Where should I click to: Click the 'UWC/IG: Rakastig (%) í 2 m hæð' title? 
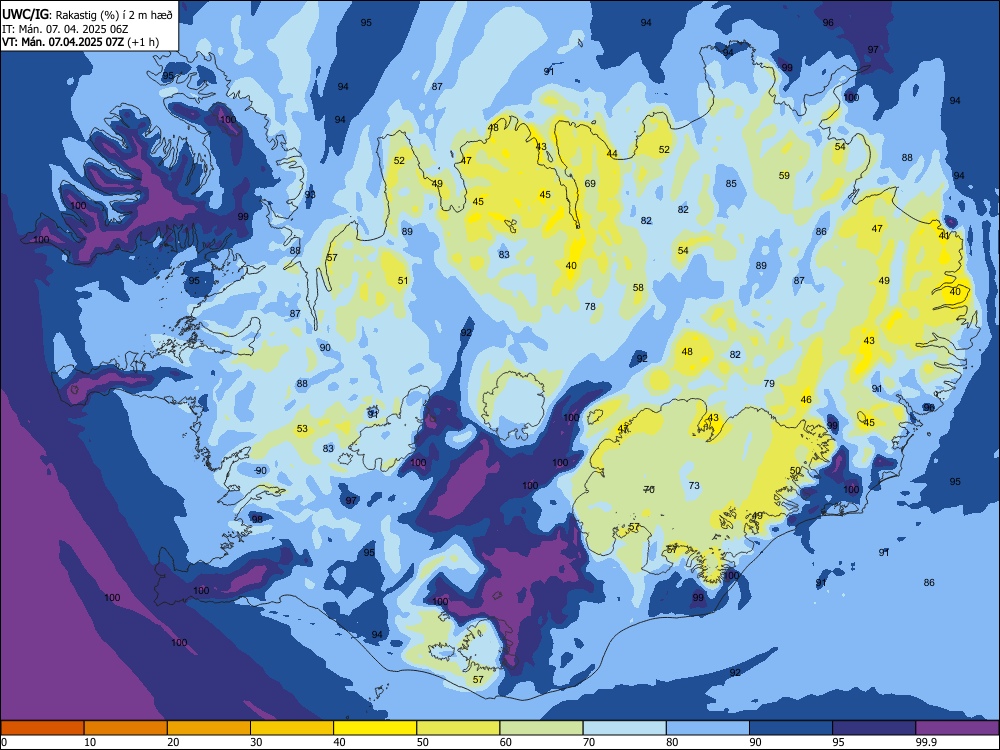coord(87,15)
